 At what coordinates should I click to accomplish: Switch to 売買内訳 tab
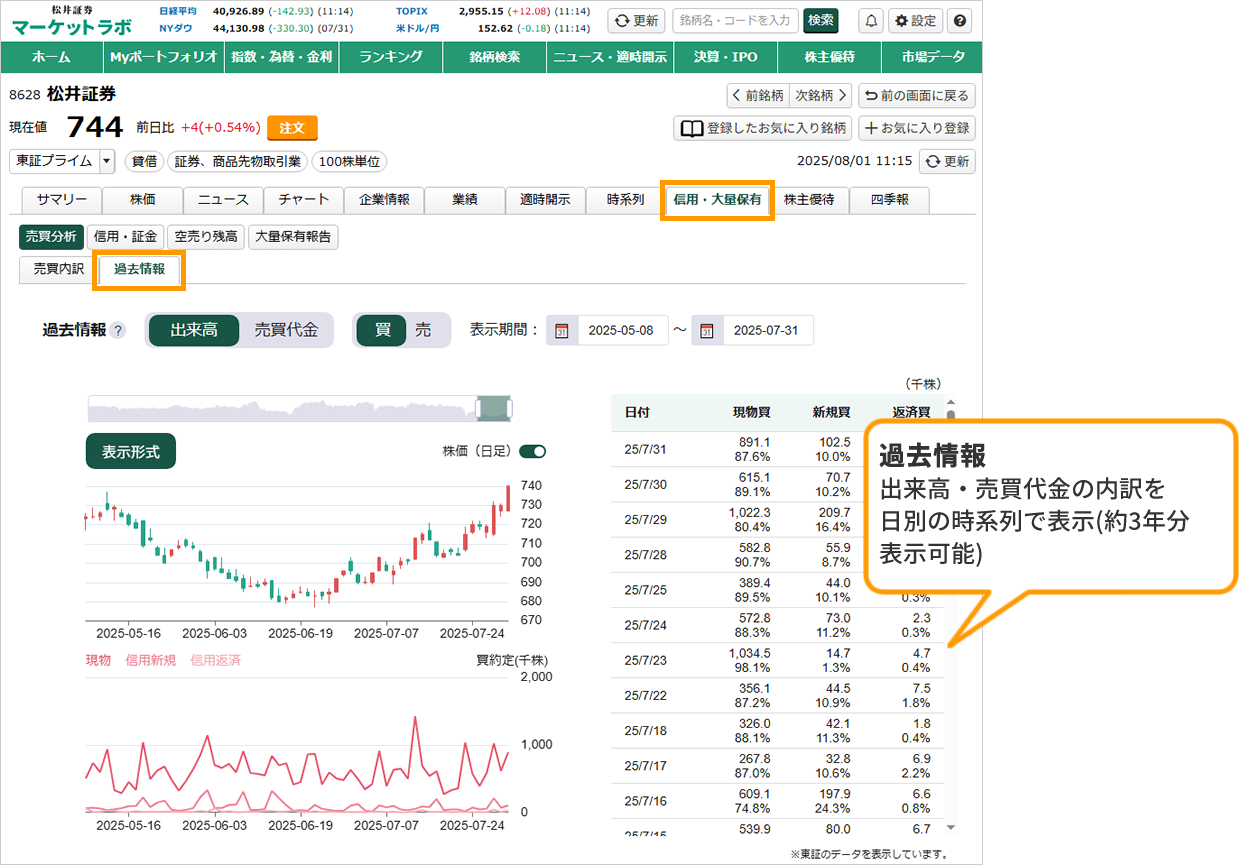[58, 269]
